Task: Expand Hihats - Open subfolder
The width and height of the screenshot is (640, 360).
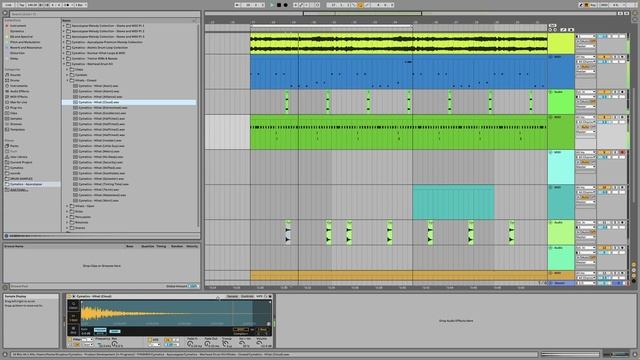Action: point(67,206)
